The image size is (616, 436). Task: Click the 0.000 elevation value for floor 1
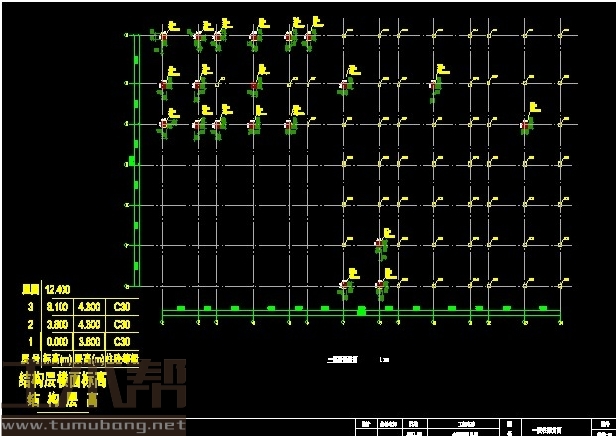point(58,341)
